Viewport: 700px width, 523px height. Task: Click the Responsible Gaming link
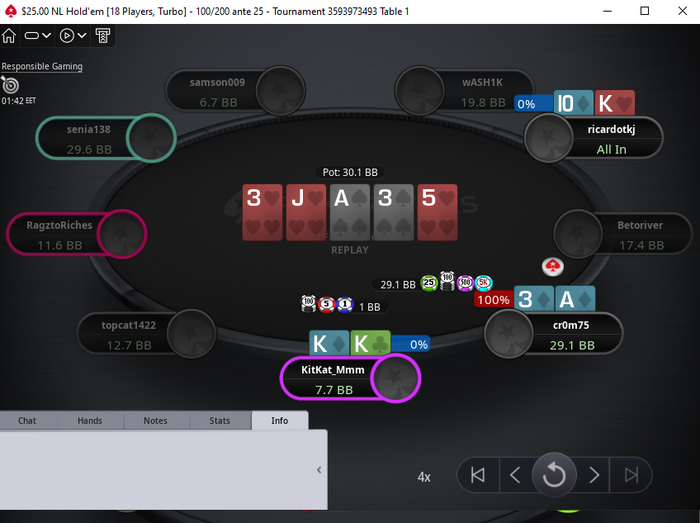coord(42,66)
